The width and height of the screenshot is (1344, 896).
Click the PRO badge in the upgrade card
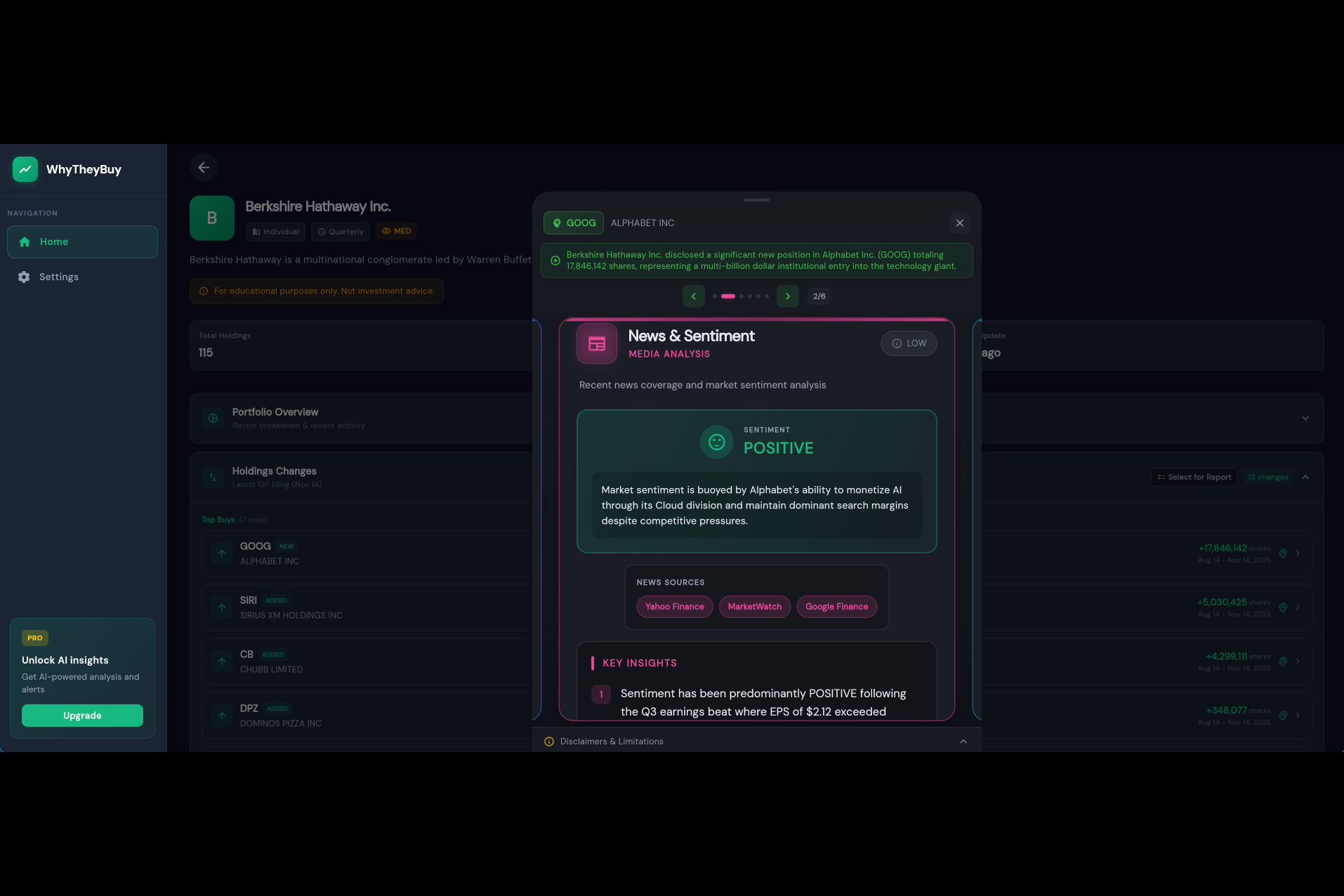click(x=35, y=638)
